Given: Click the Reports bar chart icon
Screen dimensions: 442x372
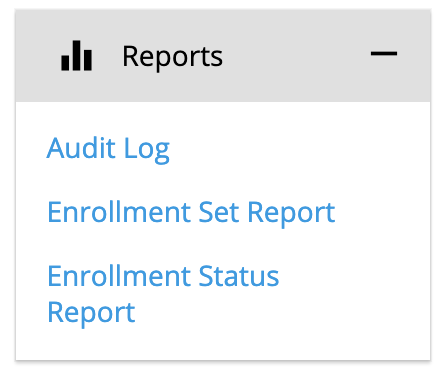Looking at the screenshot, I should [x=76, y=55].
